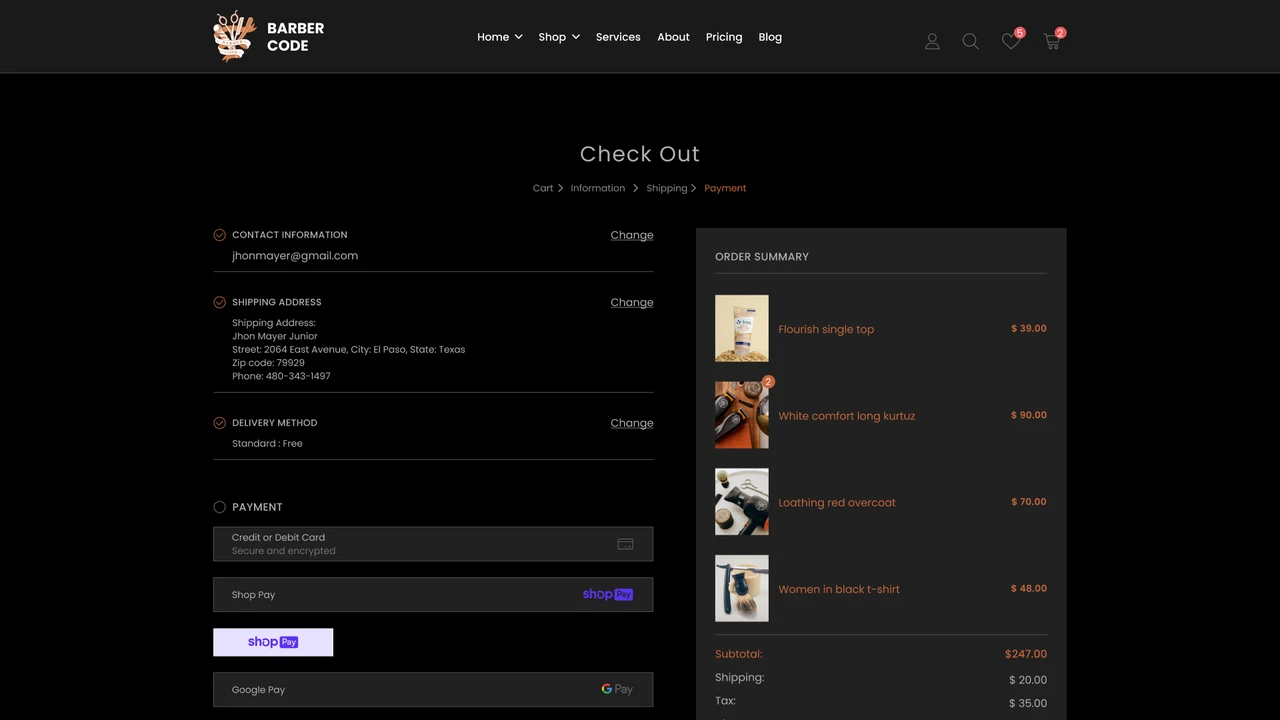1280x720 pixels.
Task: Click the White comfort long kurtuz name
Action: 847,416
